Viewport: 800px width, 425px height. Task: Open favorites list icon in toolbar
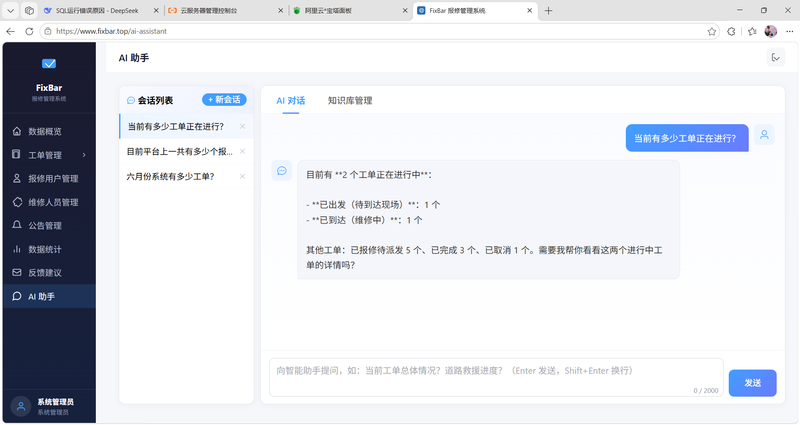pyautogui.click(x=752, y=32)
